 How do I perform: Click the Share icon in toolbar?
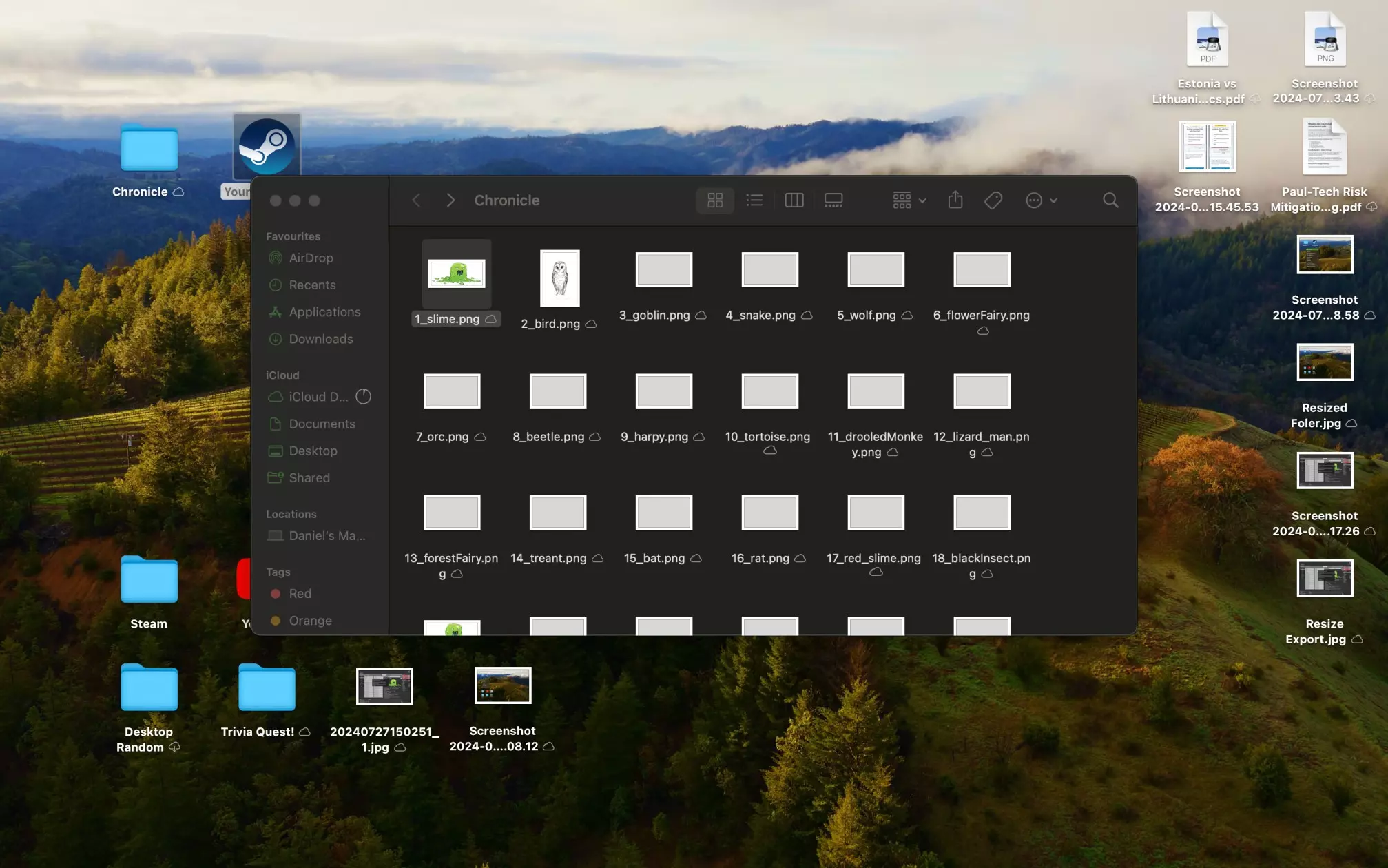click(x=955, y=200)
